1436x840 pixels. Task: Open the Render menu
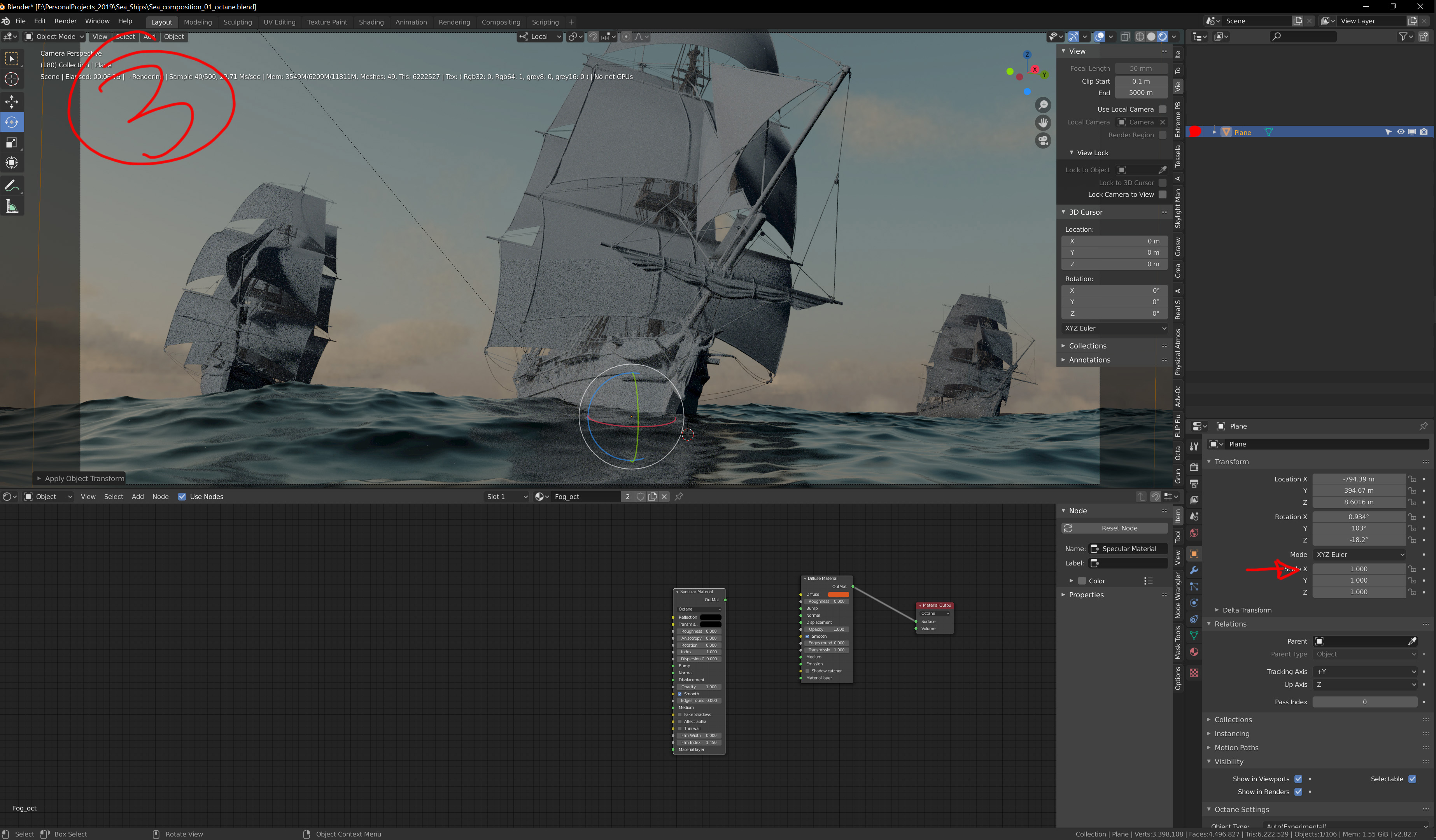pos(65,21)
